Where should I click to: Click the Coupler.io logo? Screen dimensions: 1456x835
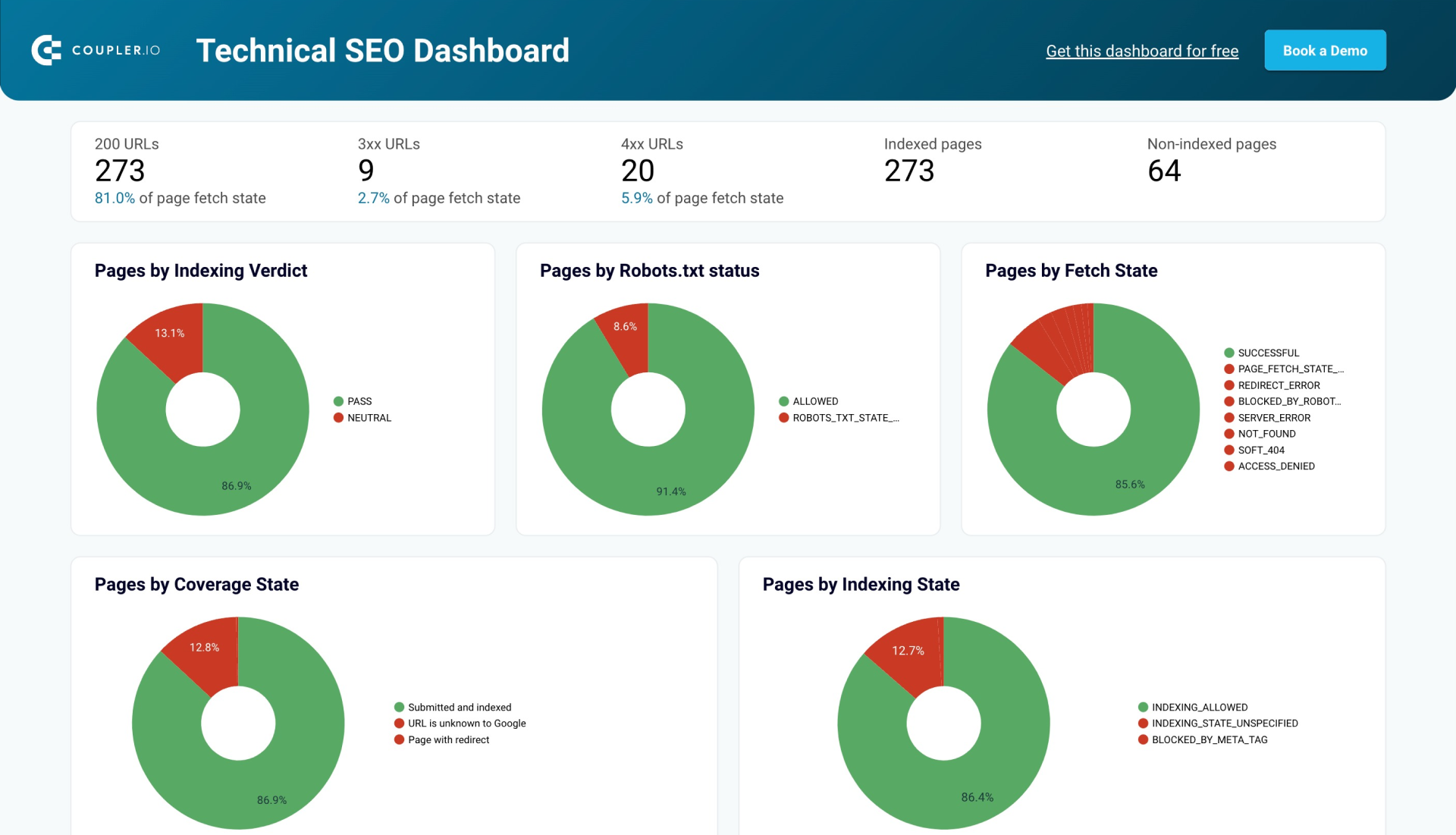click(x=96, y=49)
